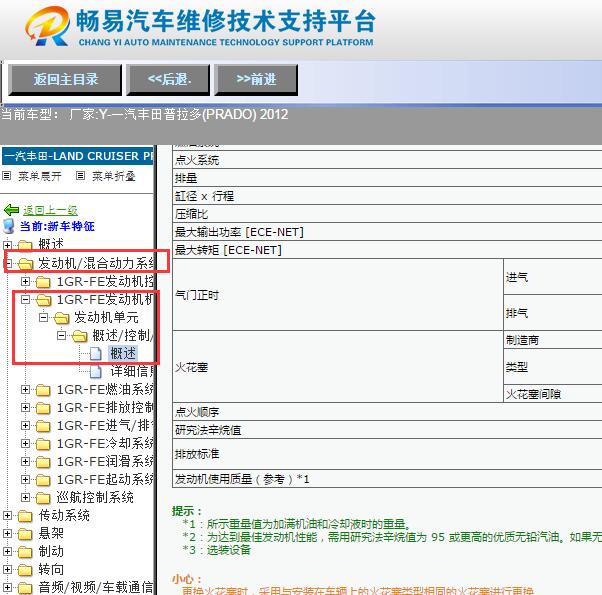
Task: Click the green back arrow icon
Action: tap(12, 210)
